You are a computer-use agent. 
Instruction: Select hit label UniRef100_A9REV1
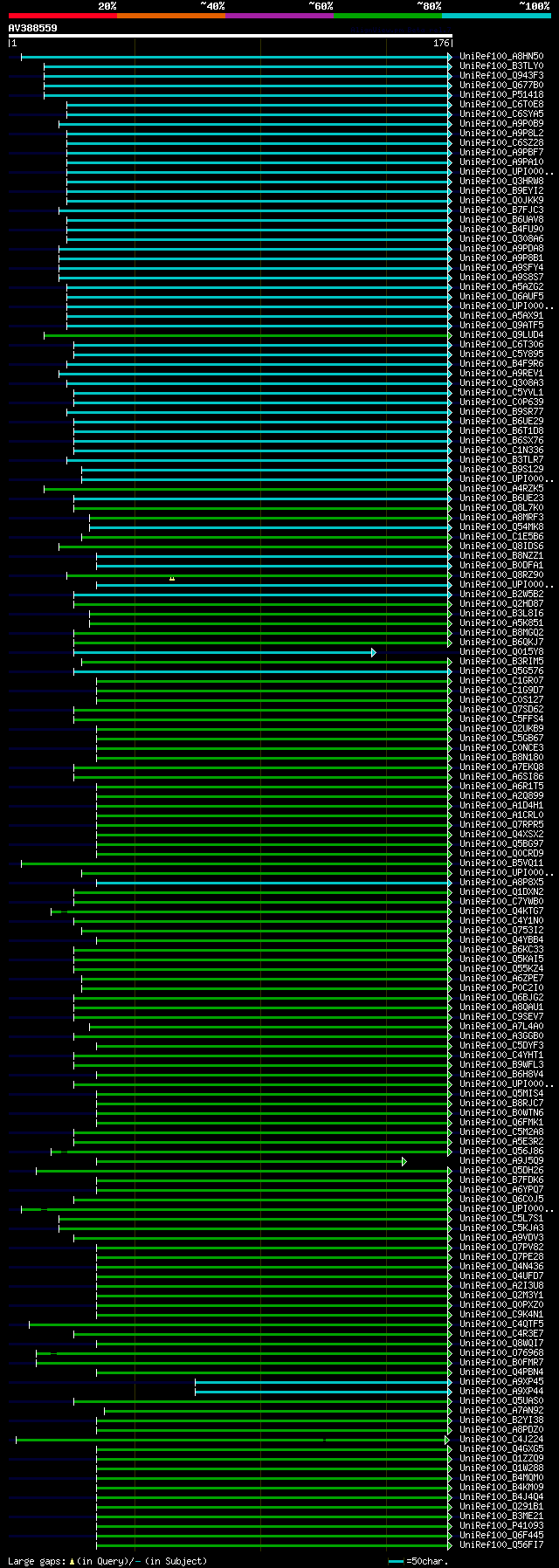[x=501, y=374]
